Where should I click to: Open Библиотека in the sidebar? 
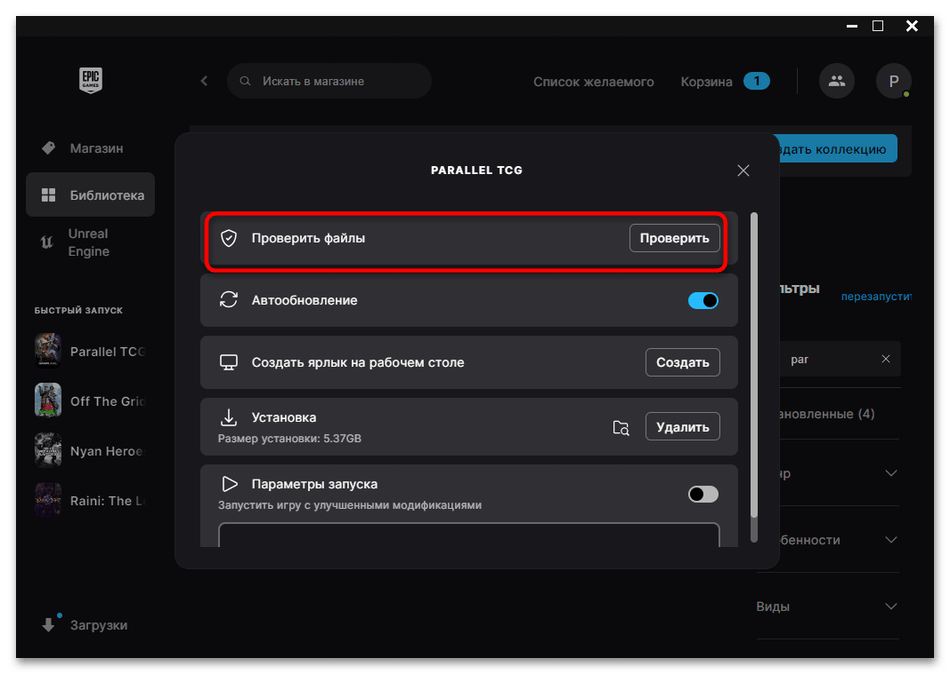pyautogui.click(x=90, y=195)
